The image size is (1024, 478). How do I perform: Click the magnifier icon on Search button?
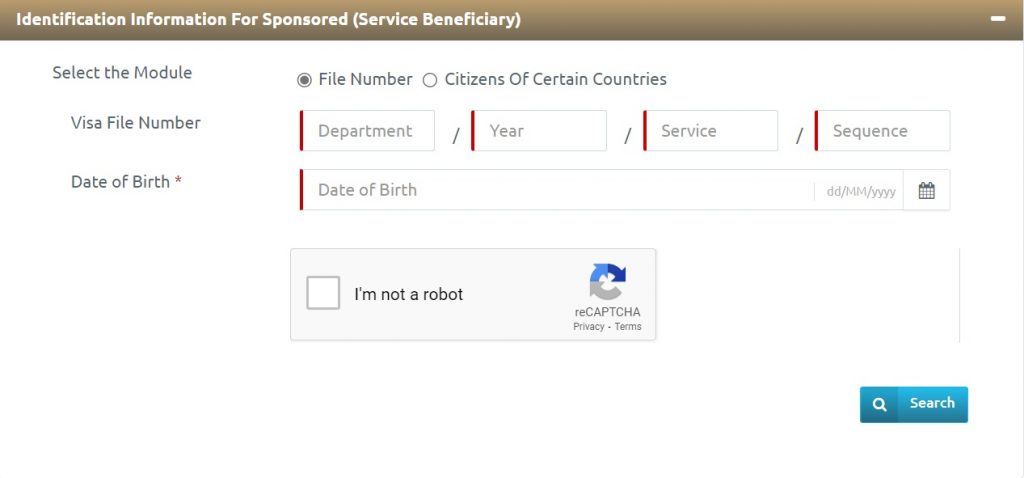coord(879,404)
